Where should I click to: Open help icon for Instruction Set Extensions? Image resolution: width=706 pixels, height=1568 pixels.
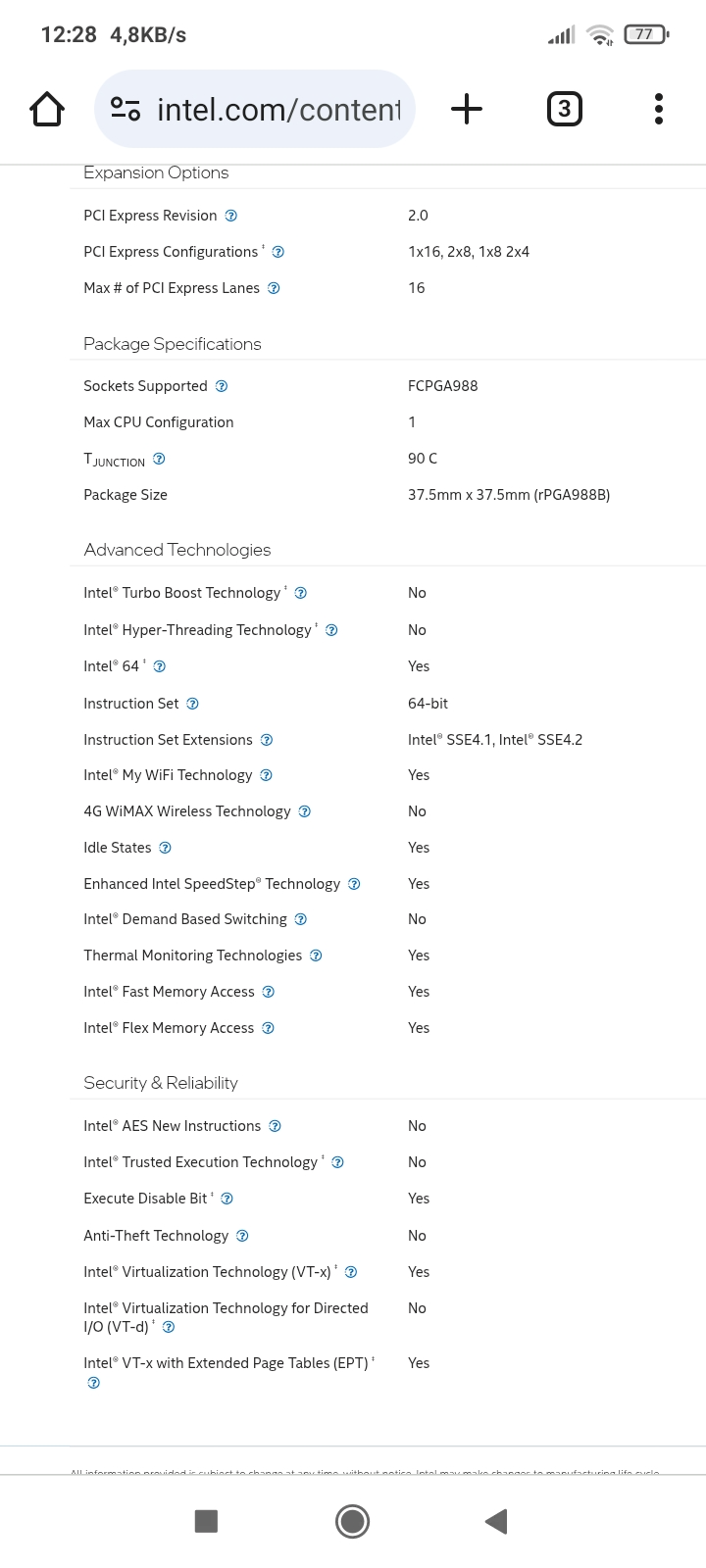pos(267,740)
